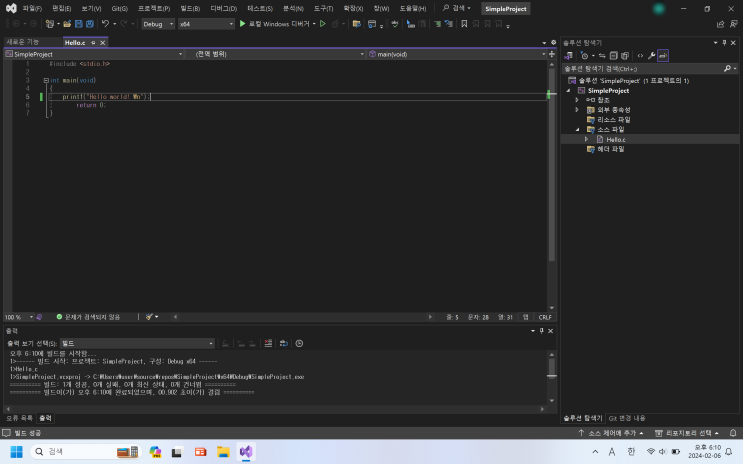Open the 빌드(B) menu
Viewport: 743px width, 464px height.
pyautogui.click(x=190, y=8)
